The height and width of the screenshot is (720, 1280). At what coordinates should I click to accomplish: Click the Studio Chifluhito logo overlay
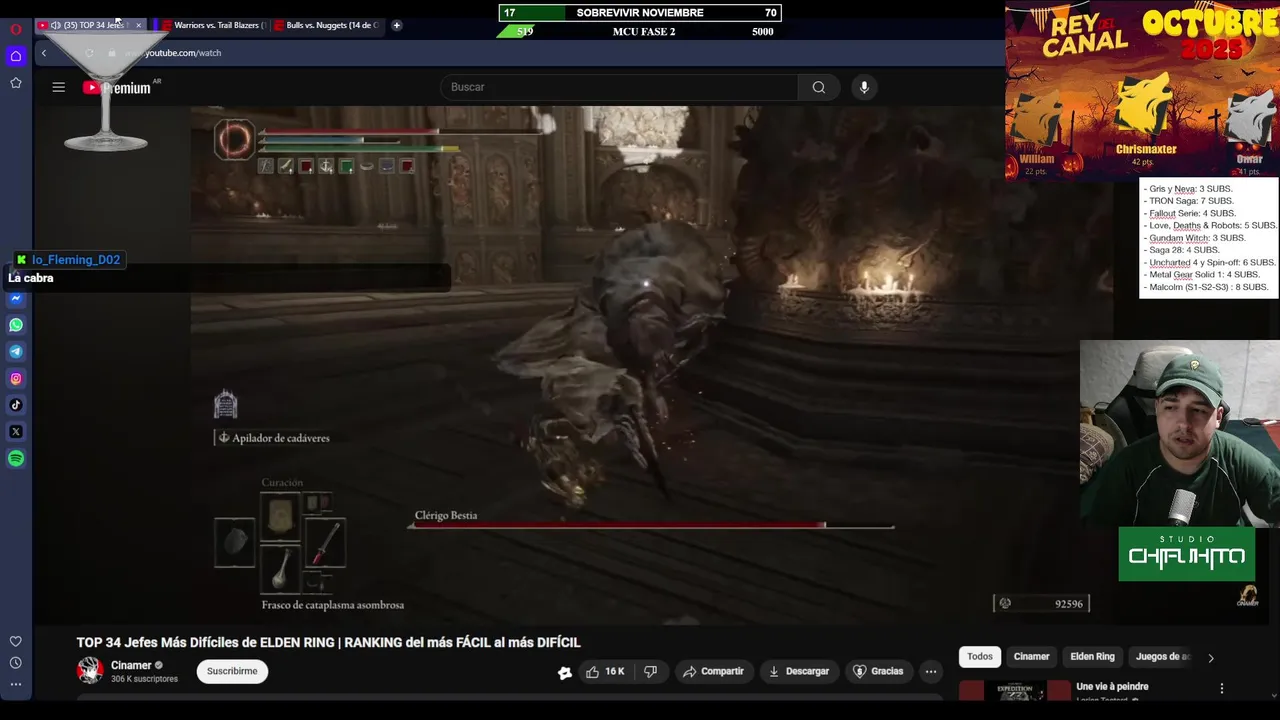[x=1187, y=554]
